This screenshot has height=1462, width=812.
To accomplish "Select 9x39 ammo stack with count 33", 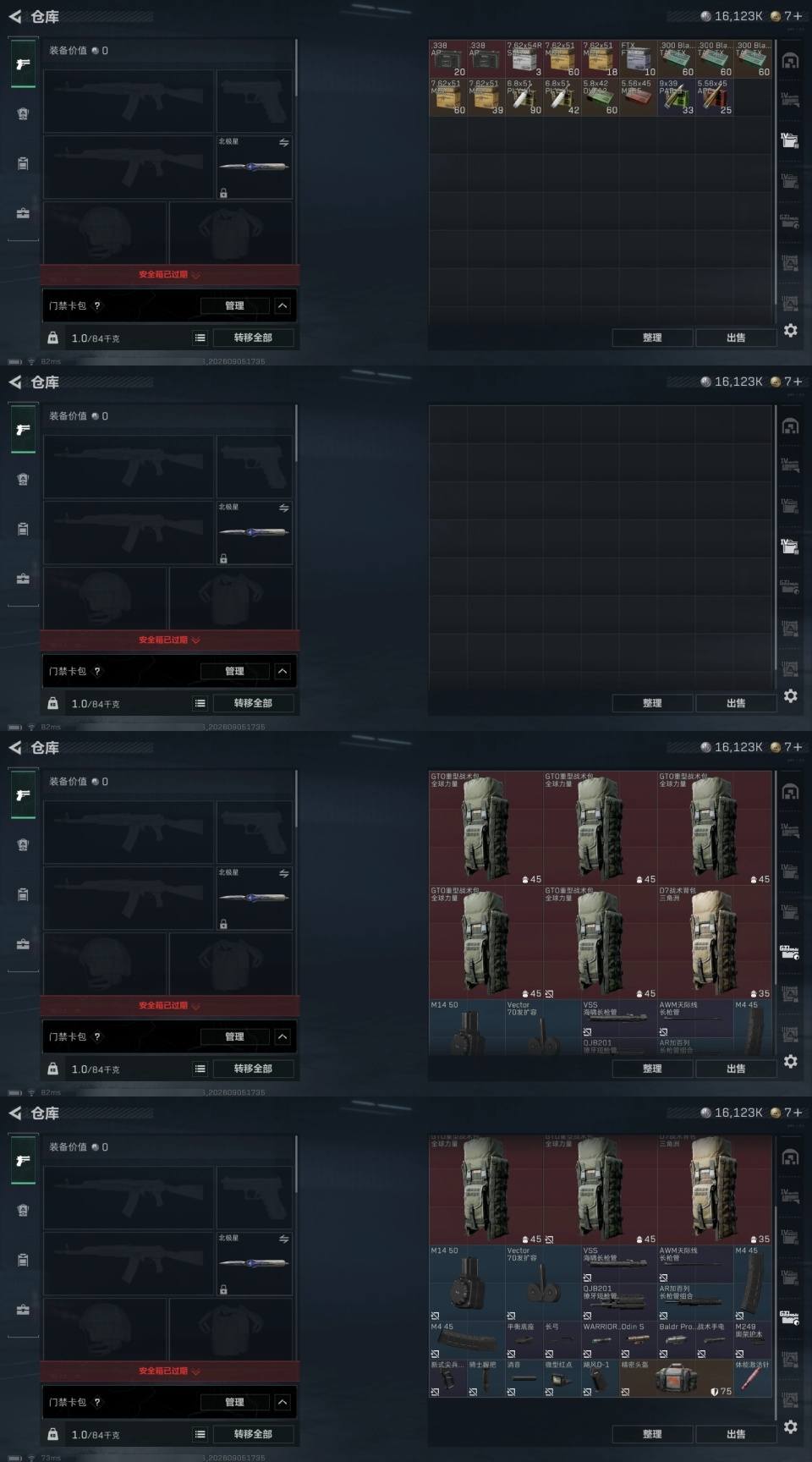I will pos(677,97).
